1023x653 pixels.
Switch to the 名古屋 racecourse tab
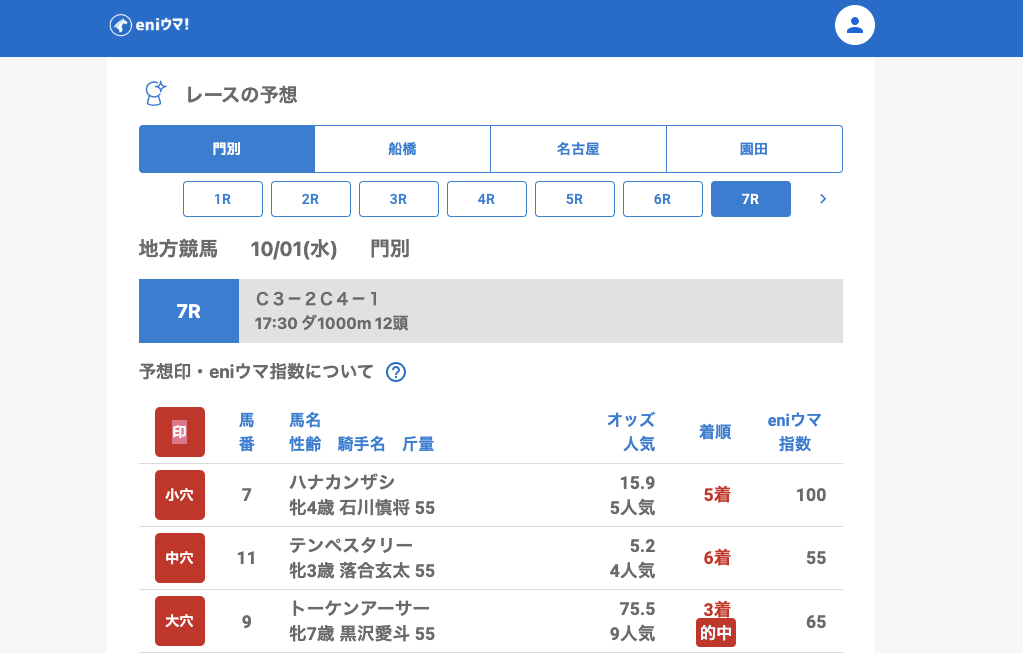coord(578,149)
